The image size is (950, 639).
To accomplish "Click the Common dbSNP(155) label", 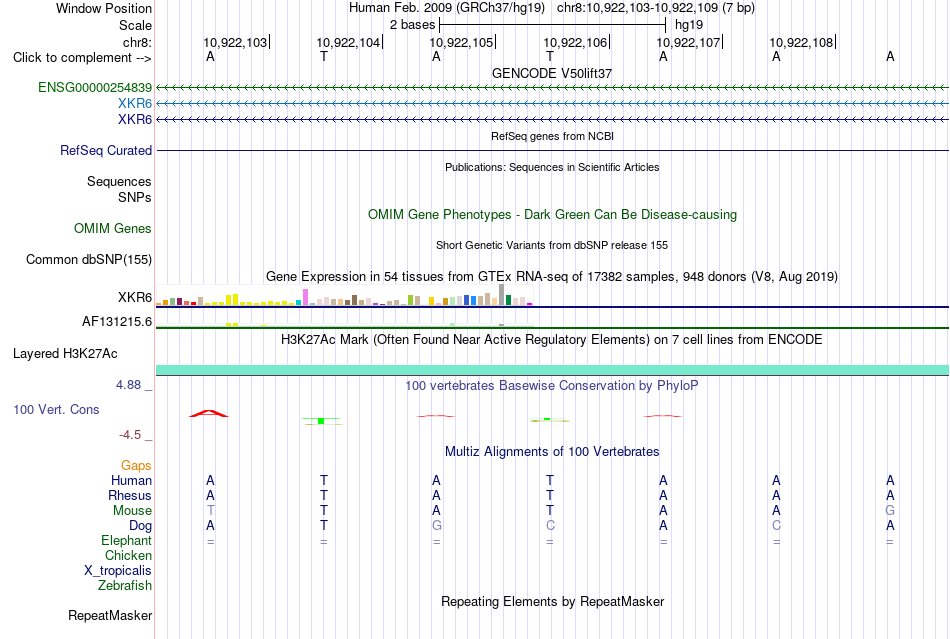I will click(88, 259).
